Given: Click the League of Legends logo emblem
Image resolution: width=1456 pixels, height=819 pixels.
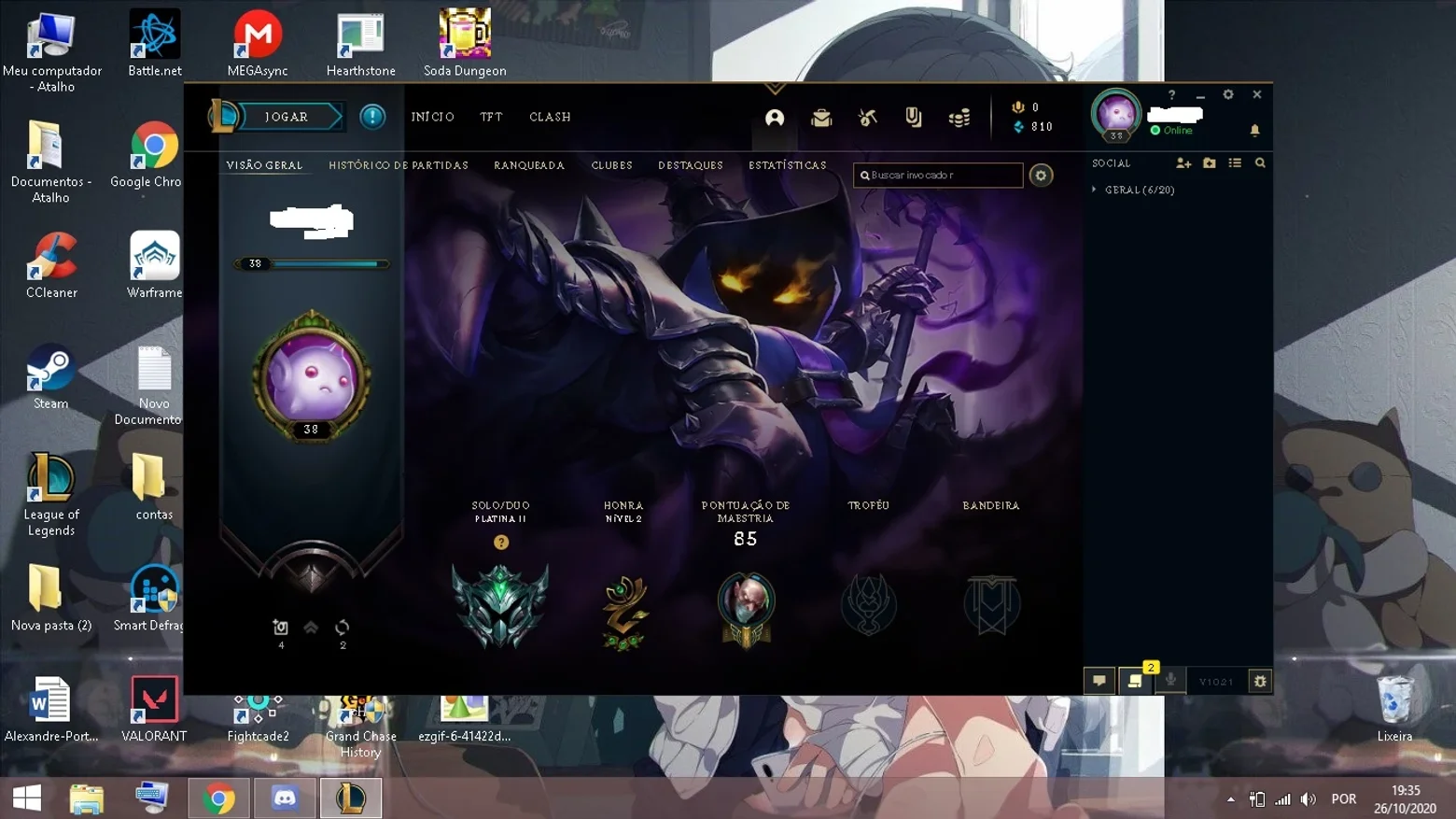Looking at the screenshot, I should coord(224,117).
